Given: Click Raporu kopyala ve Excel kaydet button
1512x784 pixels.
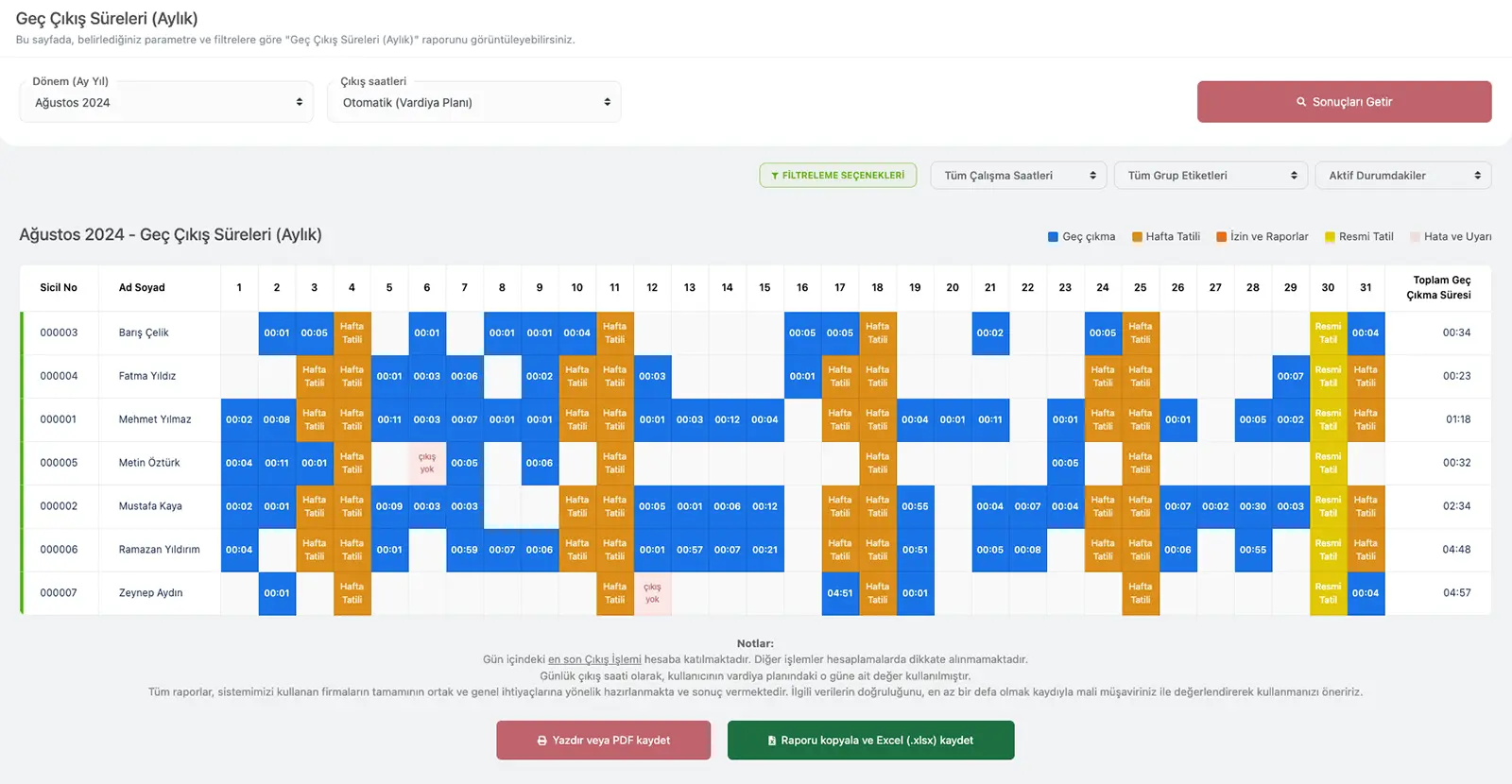Looking at the screenshot, I should click(870, 741).
